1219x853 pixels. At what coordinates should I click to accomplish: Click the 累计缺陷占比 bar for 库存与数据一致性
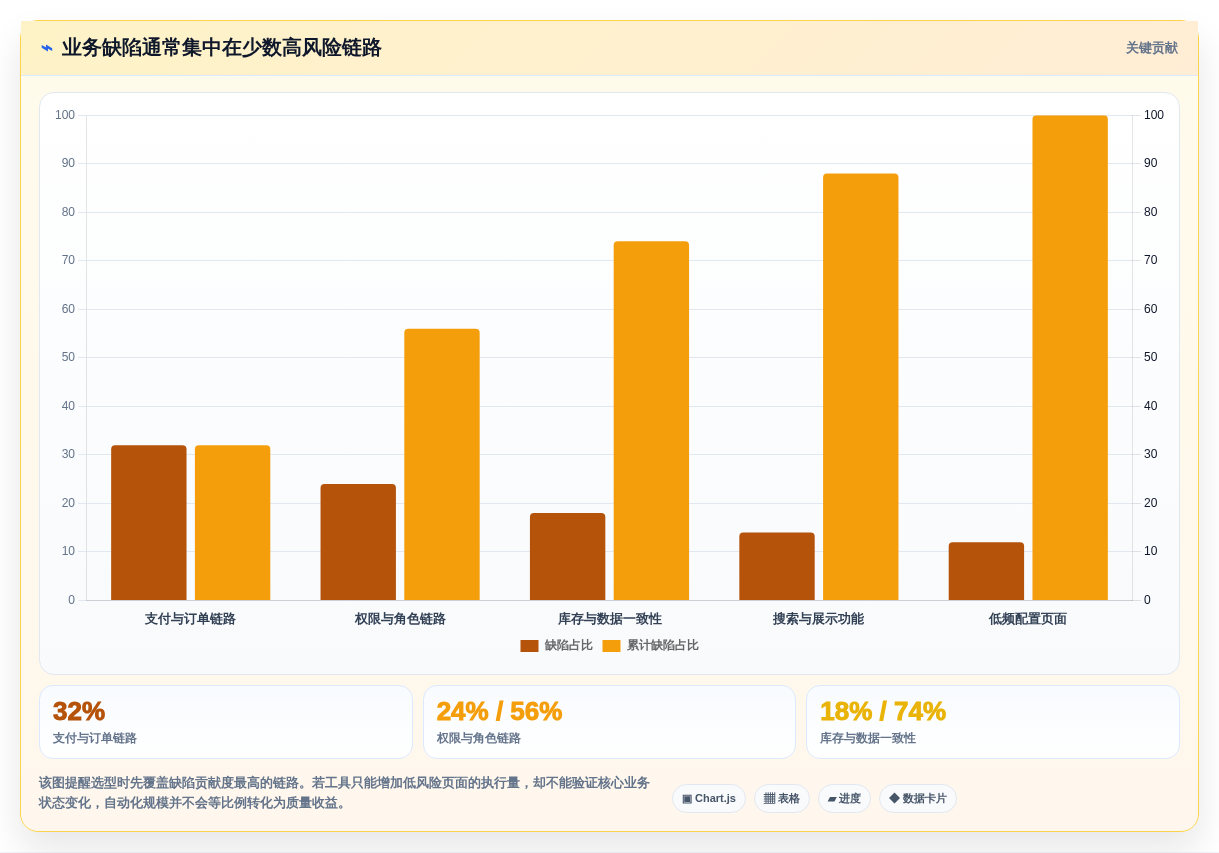click(x=651, y=421)
